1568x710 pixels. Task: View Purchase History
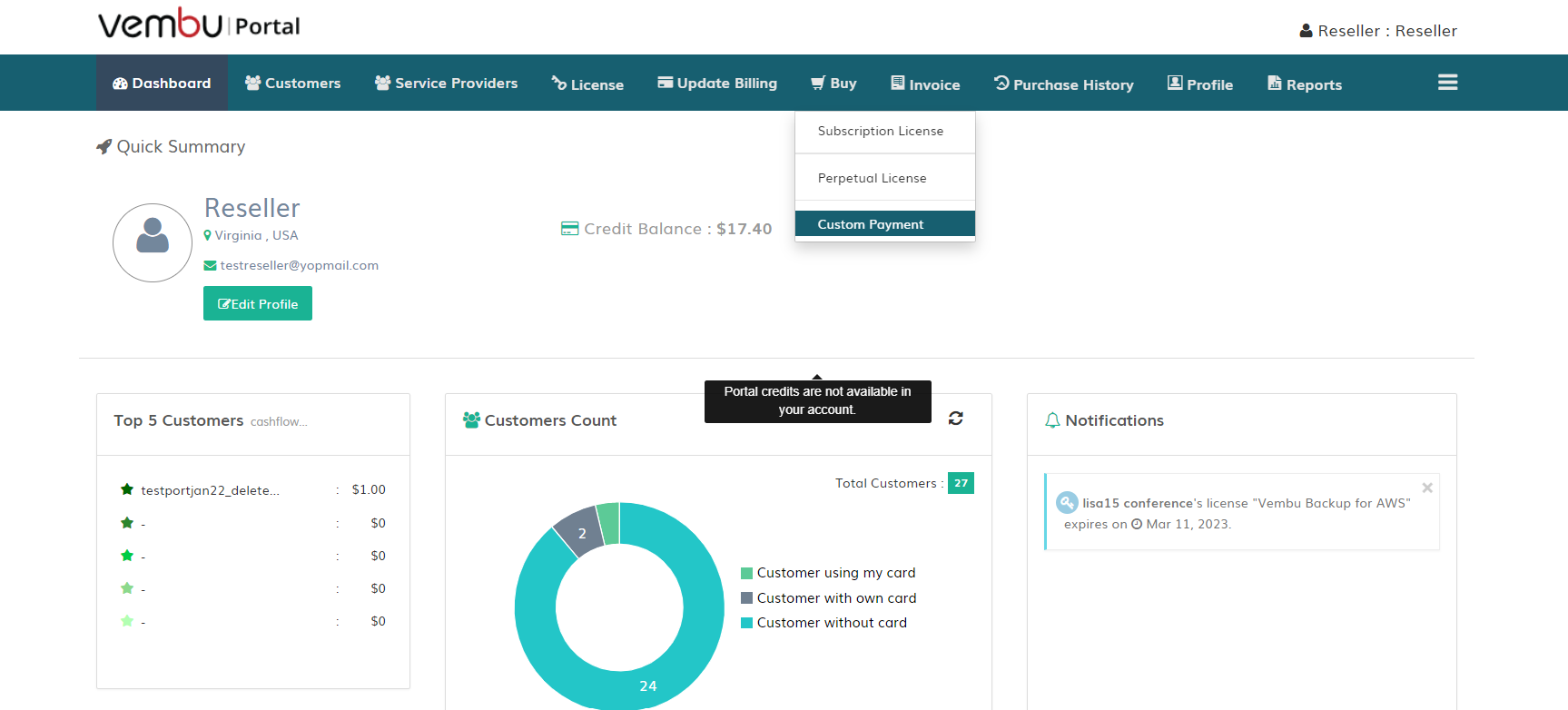(1063, 84)
